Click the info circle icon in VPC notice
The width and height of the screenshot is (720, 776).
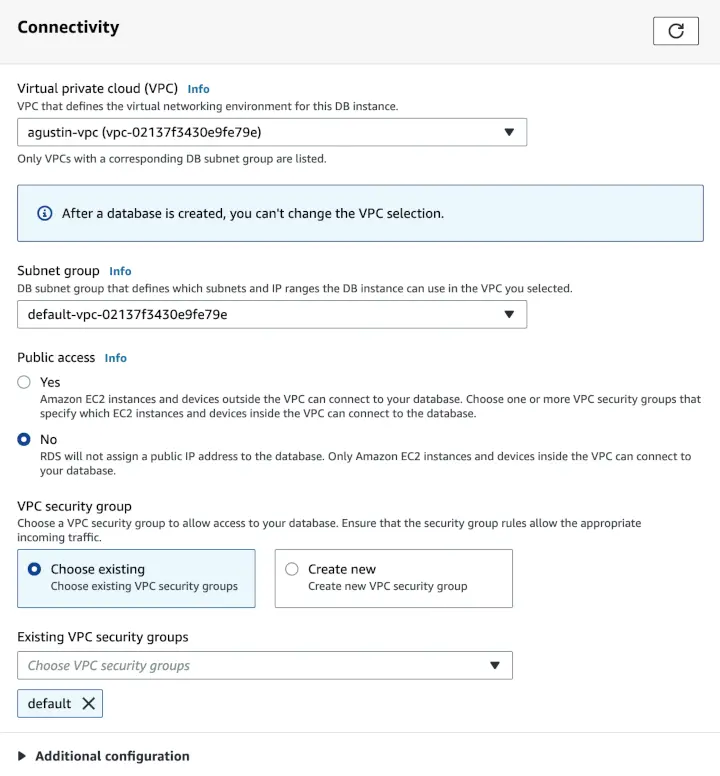(x=44, y=213)
